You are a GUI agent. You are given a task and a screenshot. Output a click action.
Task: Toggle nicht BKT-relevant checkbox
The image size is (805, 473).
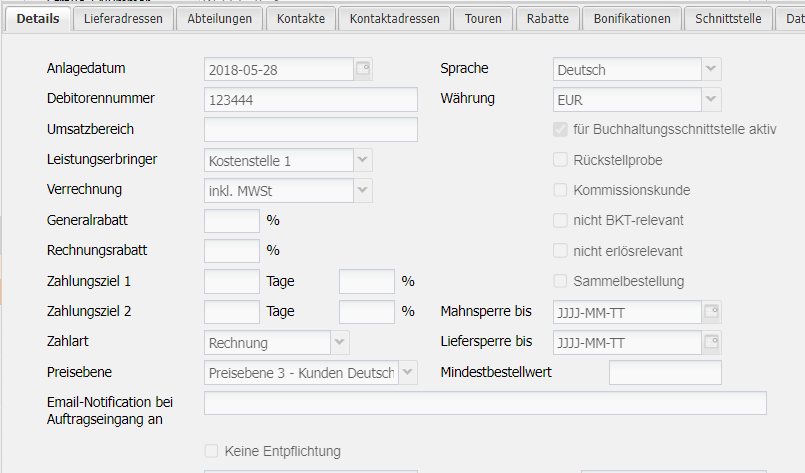pos(560,220)
